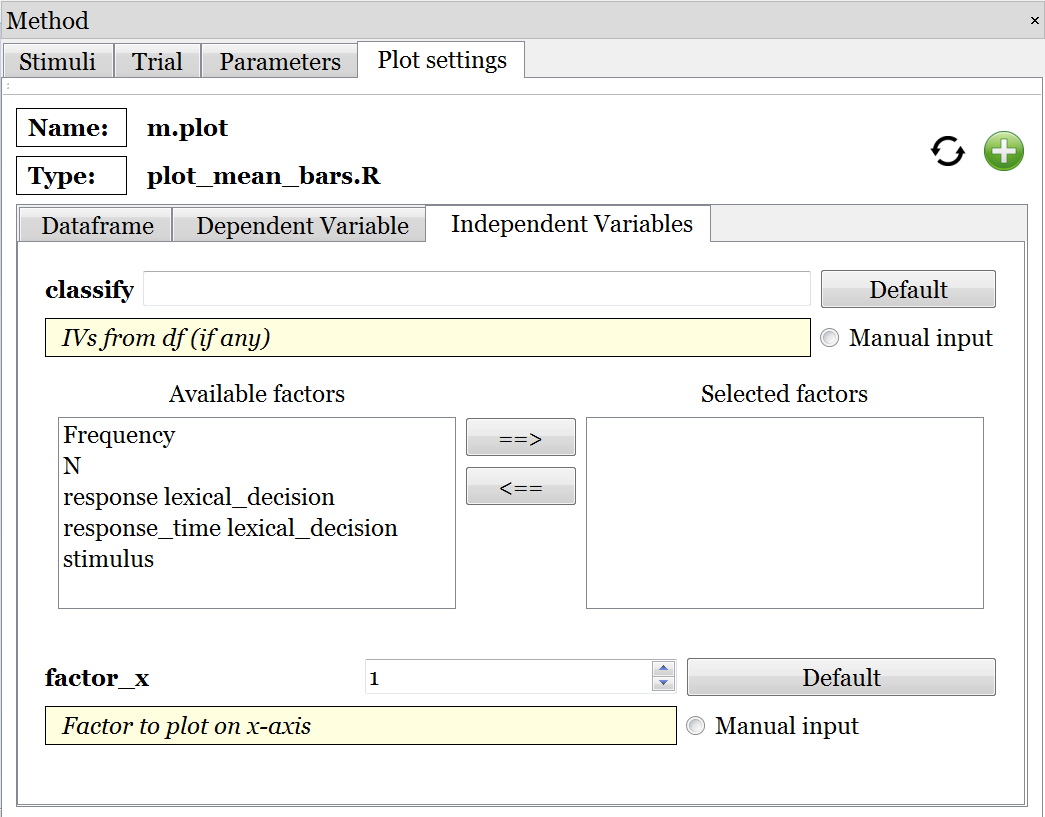Enable Manual input for factor_x

(696, 727)
